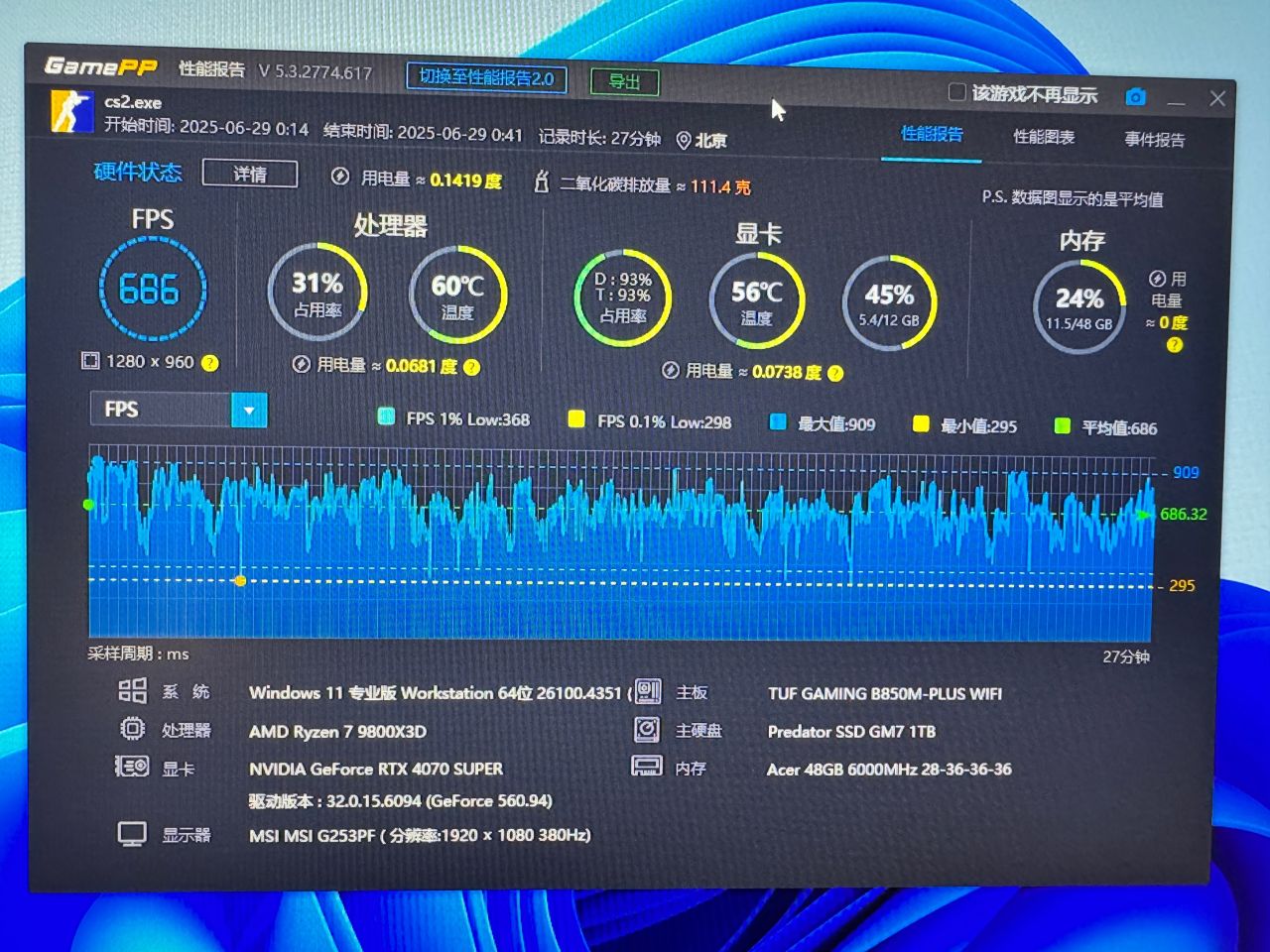Enable the 该游戏不再显示 checkbox
The image size is (1270, 952).
pos(957,92)
